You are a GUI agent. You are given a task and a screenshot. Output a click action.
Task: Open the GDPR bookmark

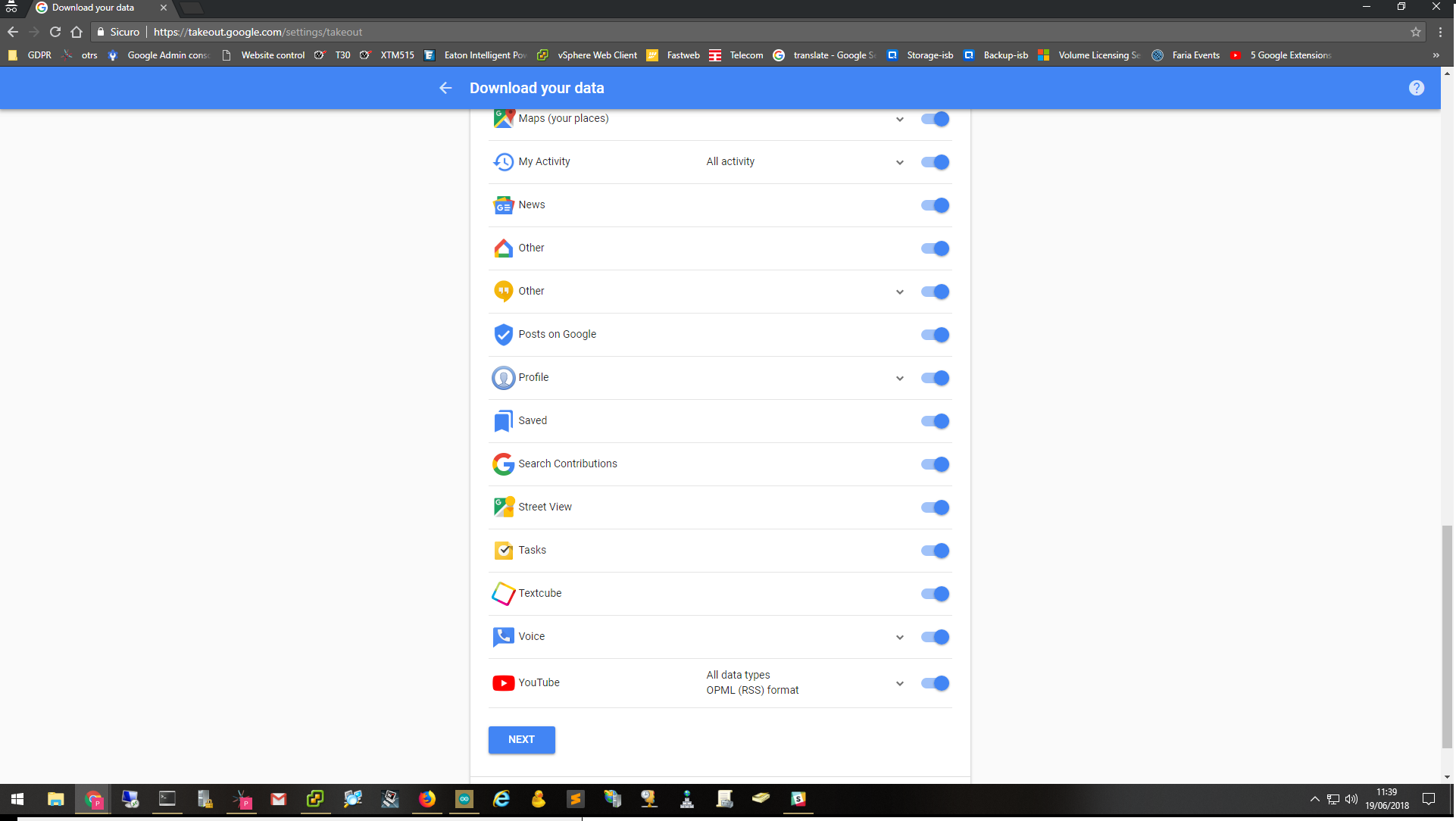click(x=30, y=55)
